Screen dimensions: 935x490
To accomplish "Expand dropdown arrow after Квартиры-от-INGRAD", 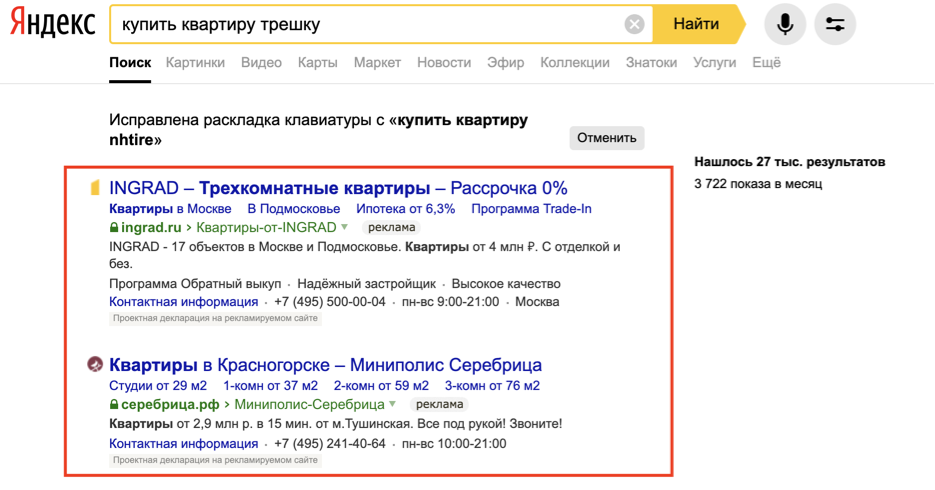I will (x=345, y=227).
